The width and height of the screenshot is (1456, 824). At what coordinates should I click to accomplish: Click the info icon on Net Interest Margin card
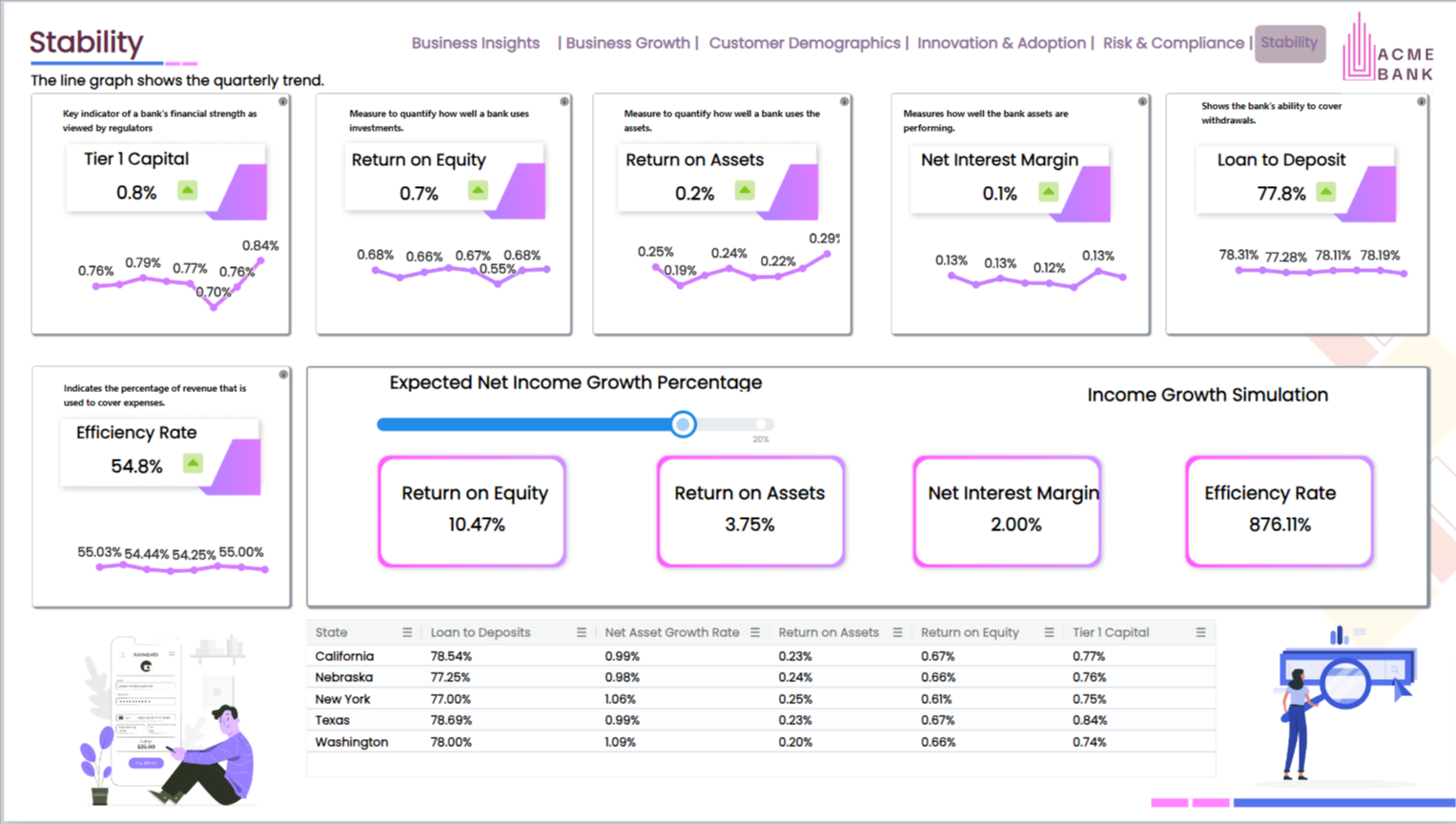pyautogui.click(x=1142, y=101)
